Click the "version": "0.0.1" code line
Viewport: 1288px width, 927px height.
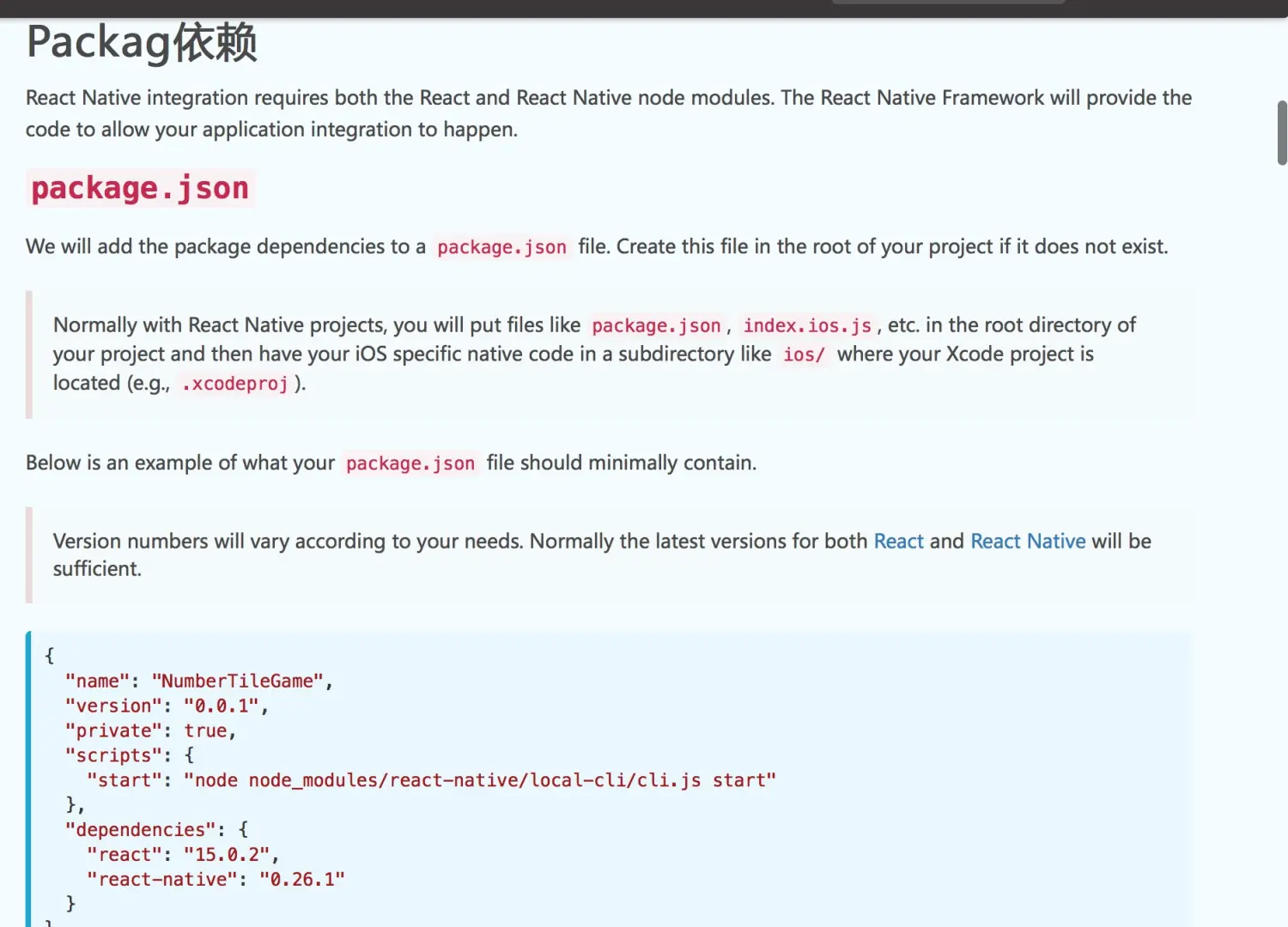coord(167,706)
